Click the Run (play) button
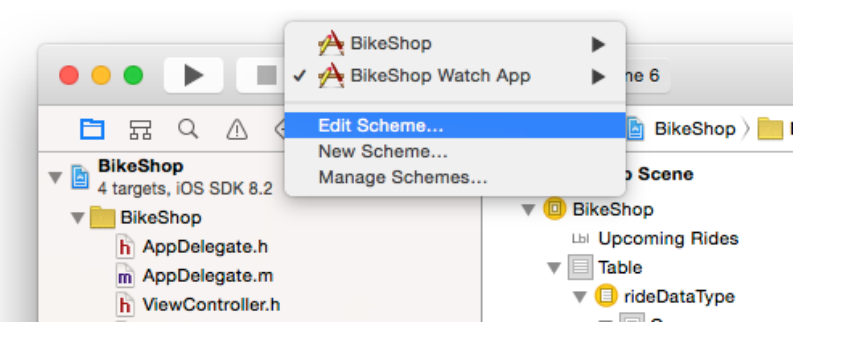 click(x=194, y=75)
